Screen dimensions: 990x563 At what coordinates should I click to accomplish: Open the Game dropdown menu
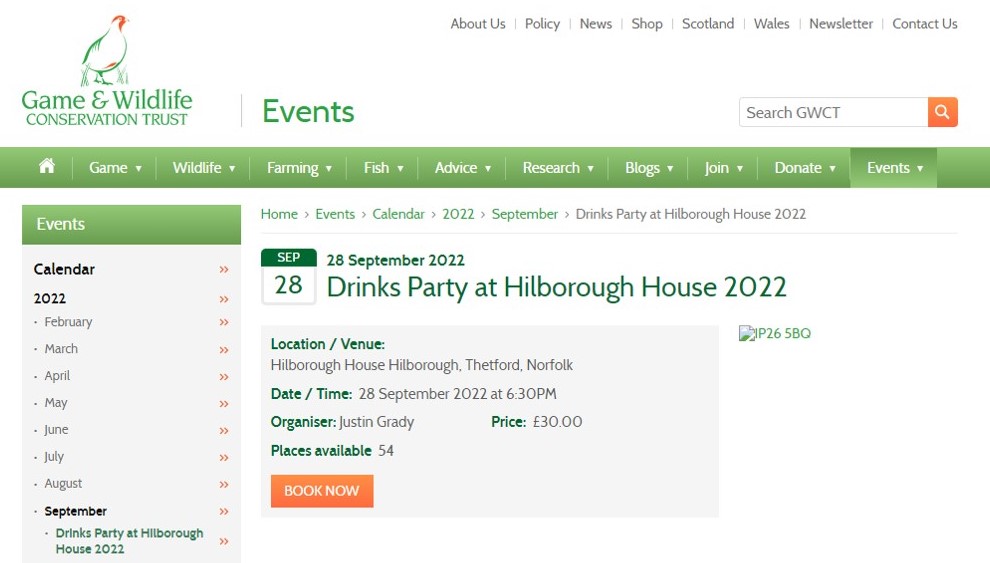click(115, 168)
